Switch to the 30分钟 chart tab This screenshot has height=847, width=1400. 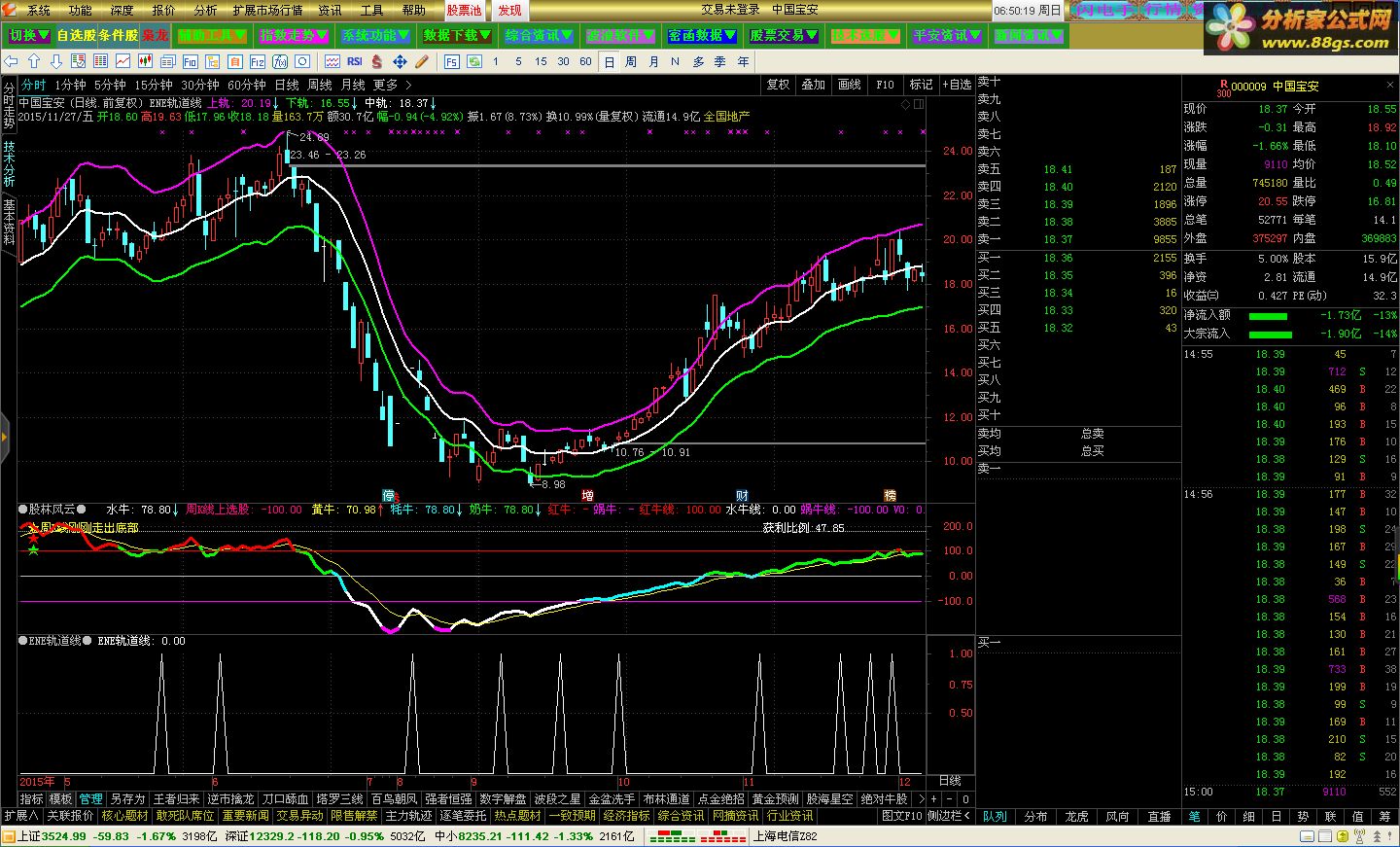tap(199, 85)
